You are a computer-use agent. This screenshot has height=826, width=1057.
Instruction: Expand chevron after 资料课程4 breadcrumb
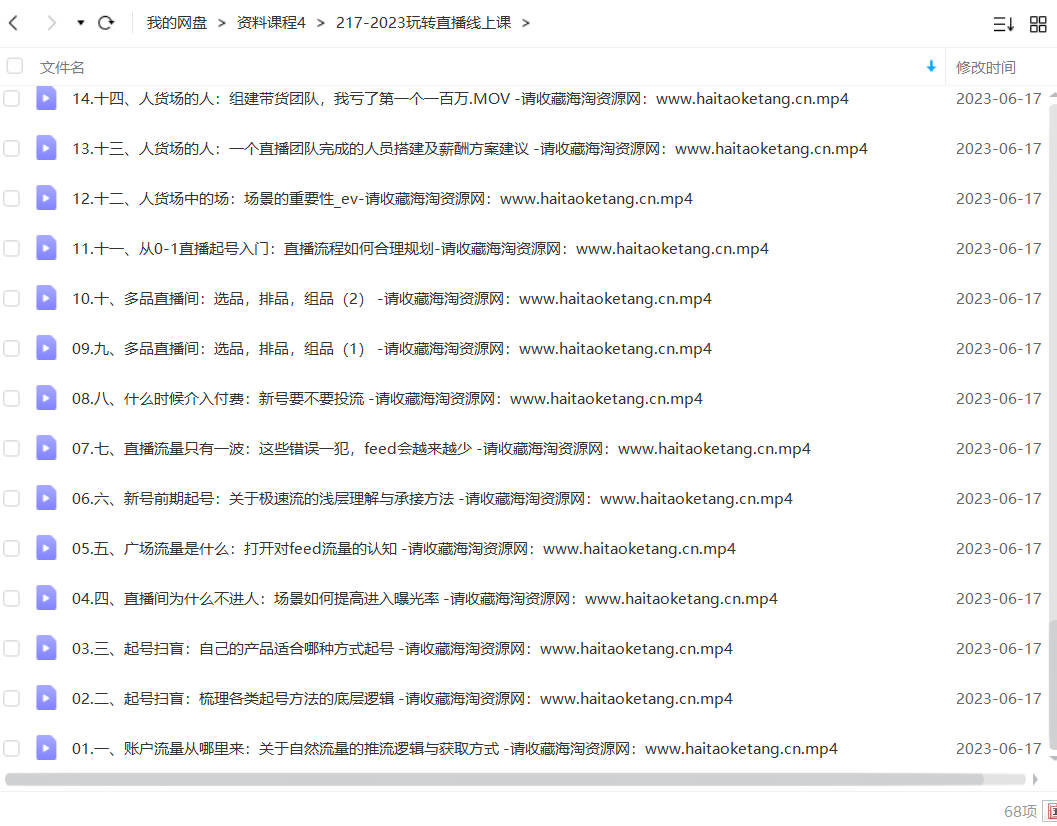320,23
